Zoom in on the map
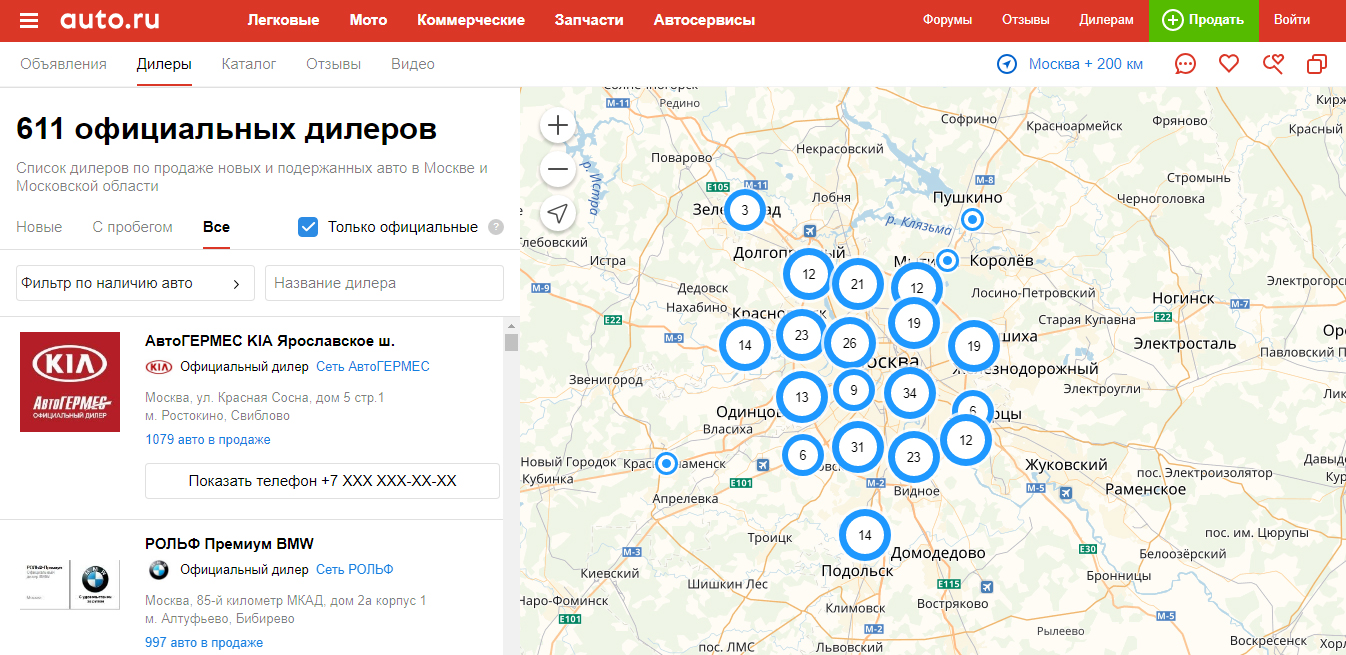1346x655 pixels. point(558,126)
